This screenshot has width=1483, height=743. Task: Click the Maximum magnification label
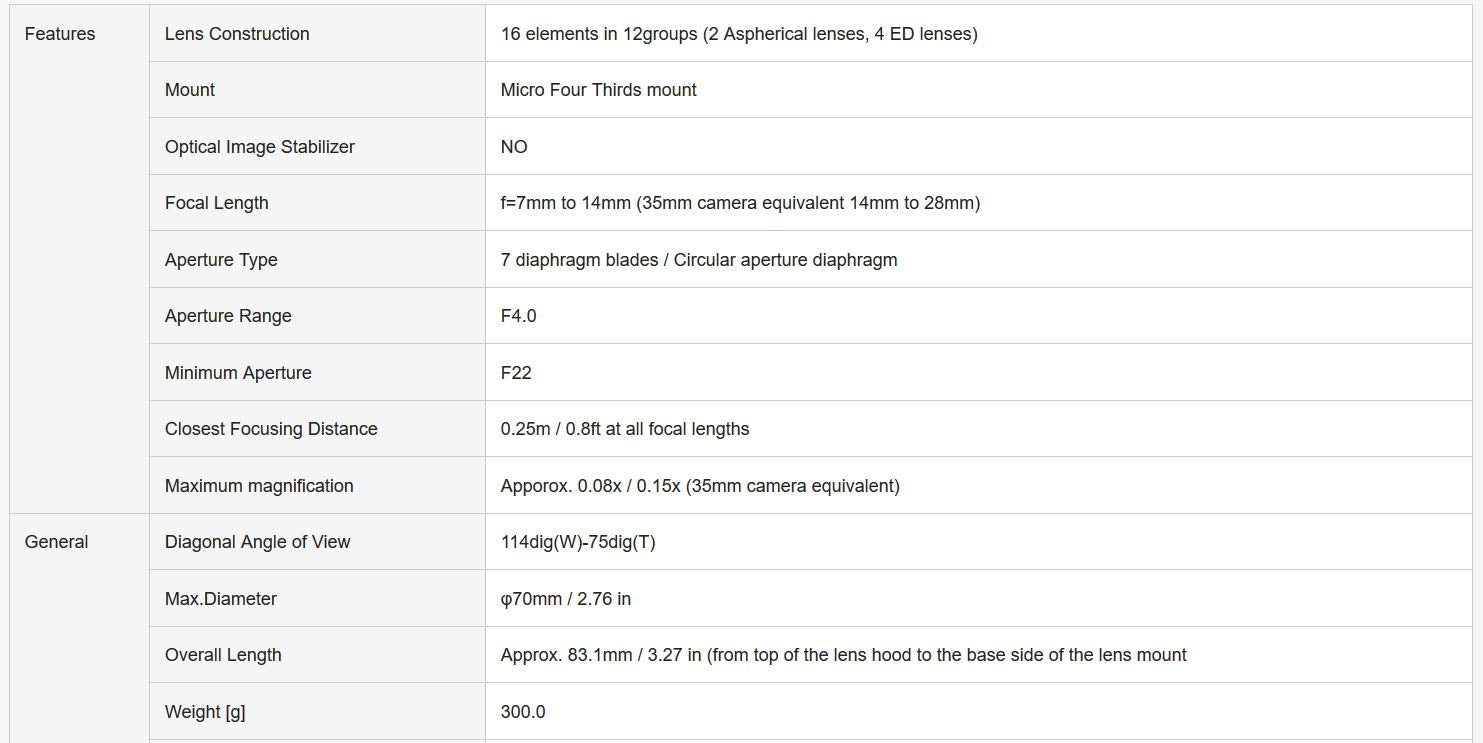(259, 486)
